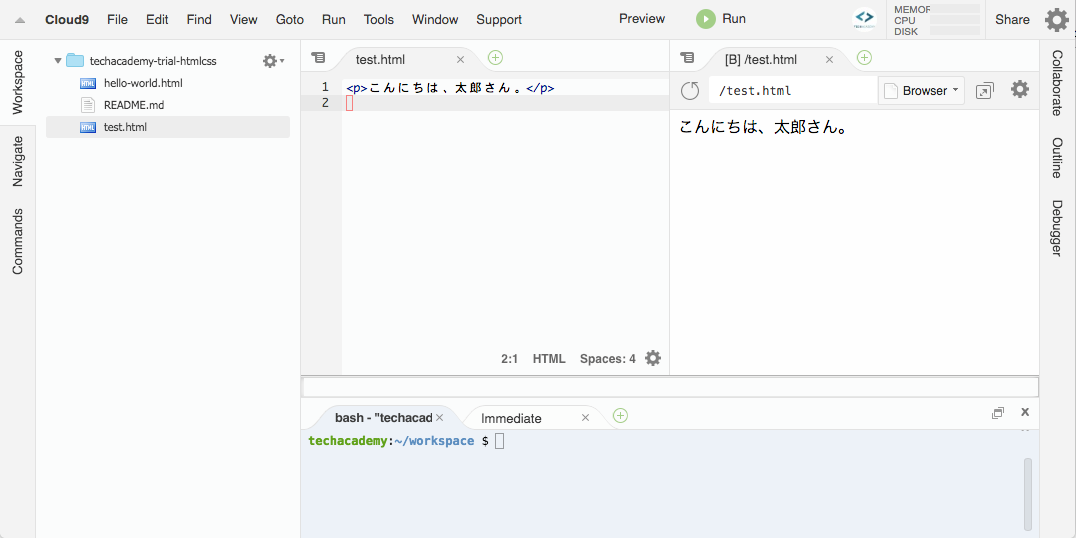
Task: Open the Browser dropdown in preview
Action: (x=922, y=91)
